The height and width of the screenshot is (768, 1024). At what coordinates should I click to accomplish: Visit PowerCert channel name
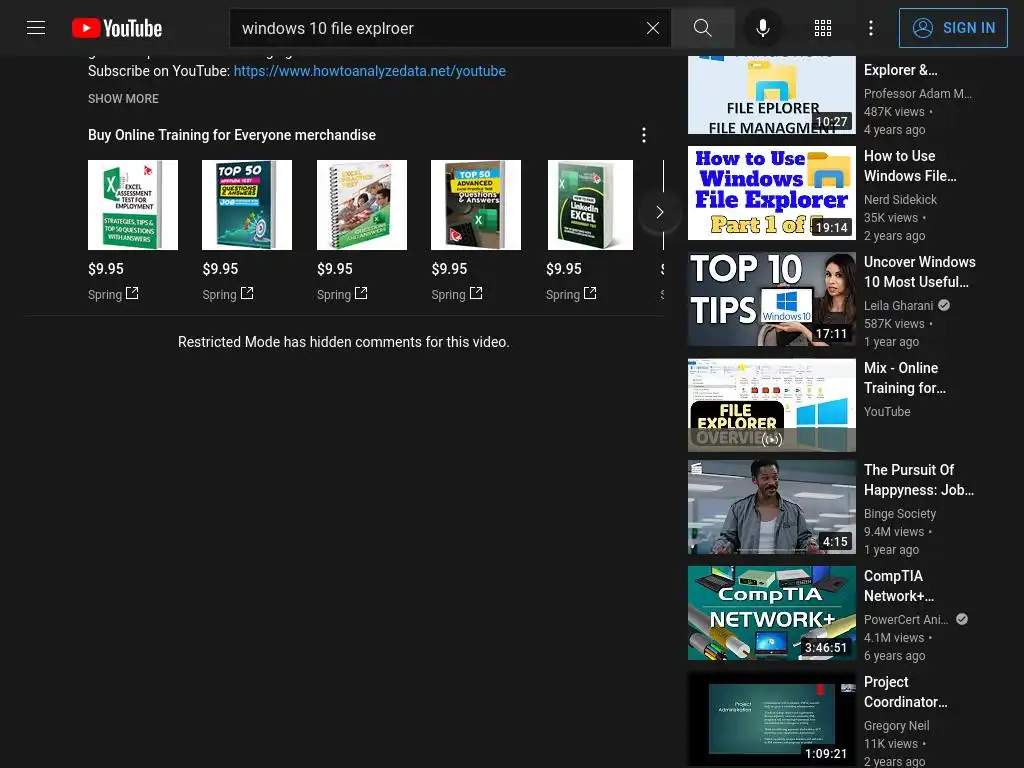(x=906, y=619)
